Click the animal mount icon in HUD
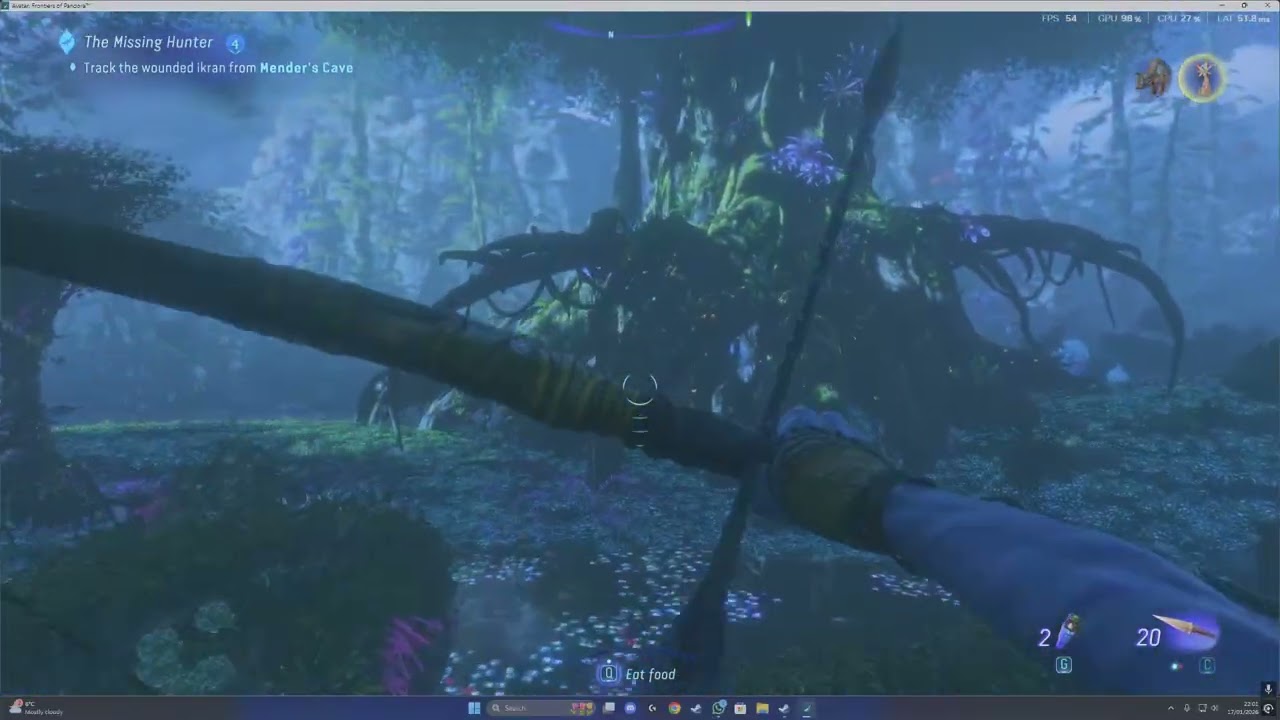Image resolution: width=1280 pixels, height=720 pixels. point(1154,78)
